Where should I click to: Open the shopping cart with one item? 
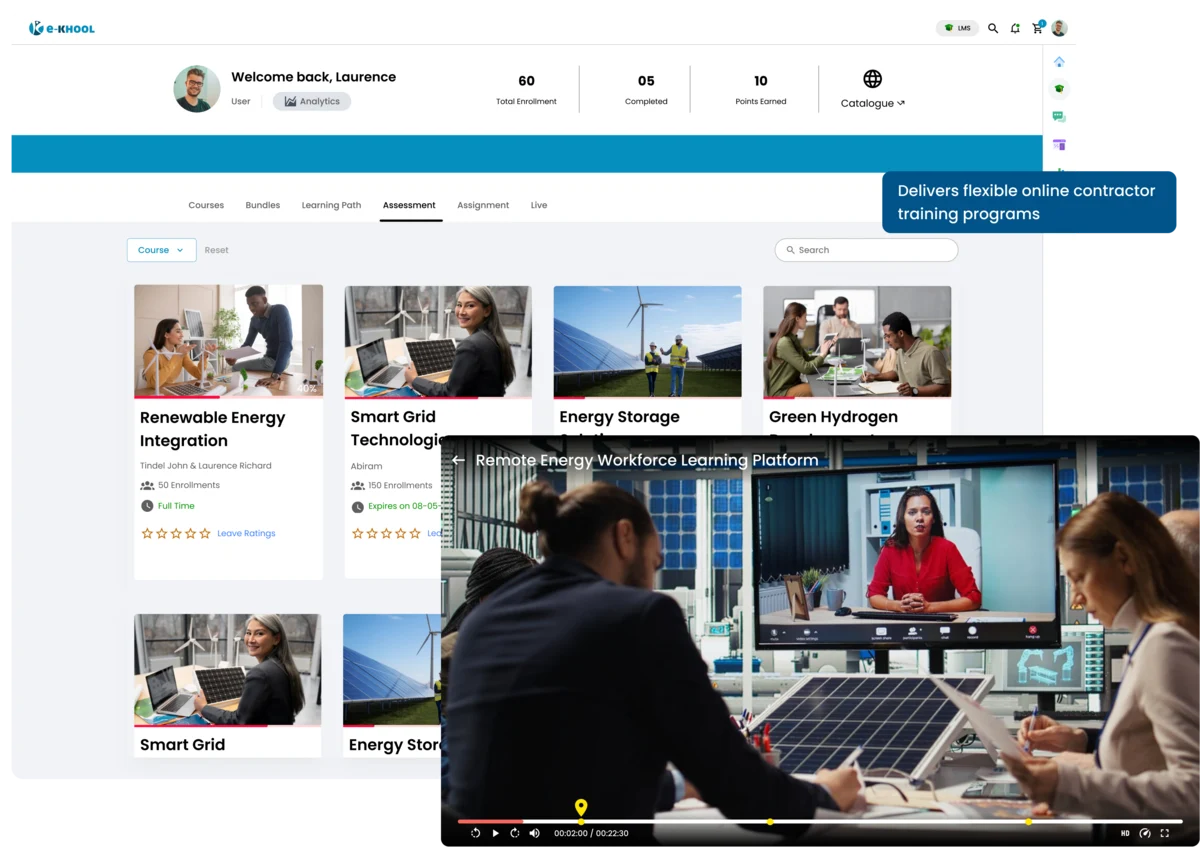pos(1037,28)
